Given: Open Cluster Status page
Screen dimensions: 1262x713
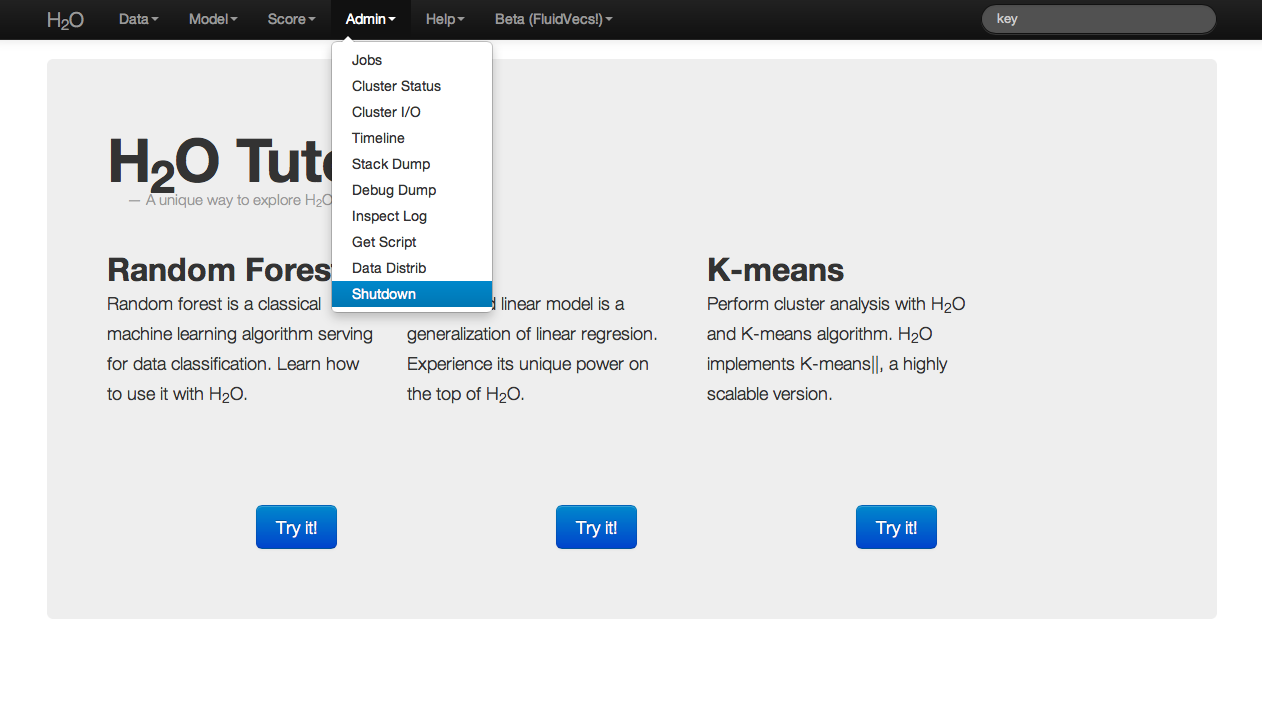Looking at the screenshot, I should click(x=412, y=86).
